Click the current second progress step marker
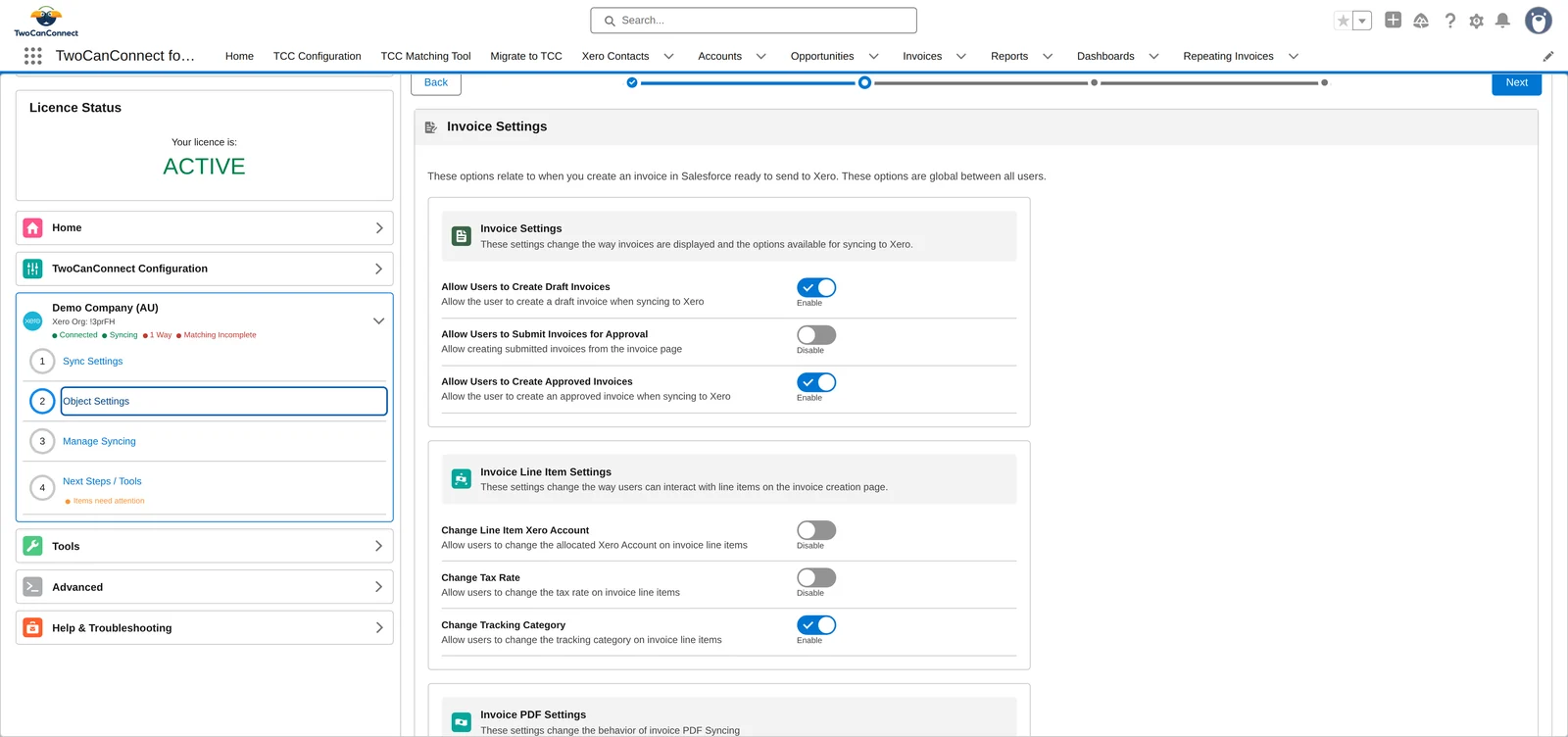This screenshot has height=737, width=1568. (864, 83)
